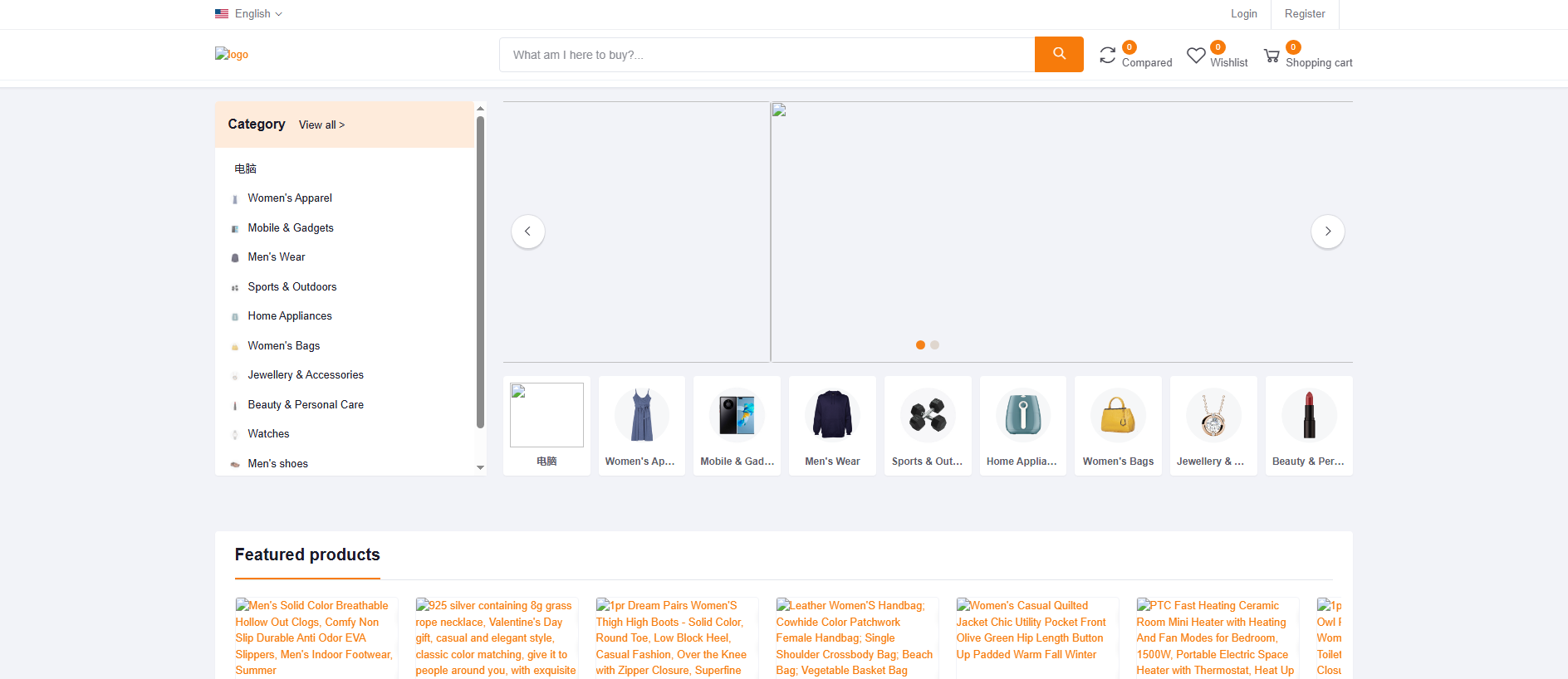Open Watches in the category list
The image size is (1568, 679).
coord(269,434)
